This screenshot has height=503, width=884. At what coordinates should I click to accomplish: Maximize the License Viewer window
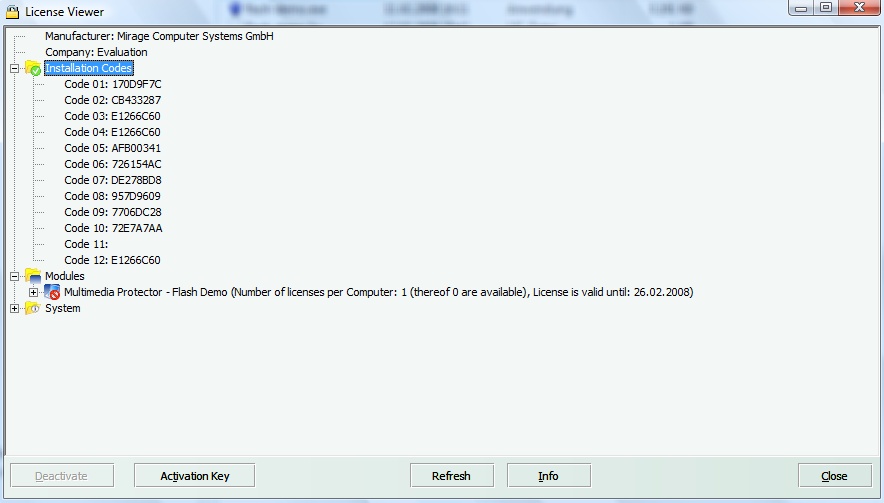[x=826, y=8]
